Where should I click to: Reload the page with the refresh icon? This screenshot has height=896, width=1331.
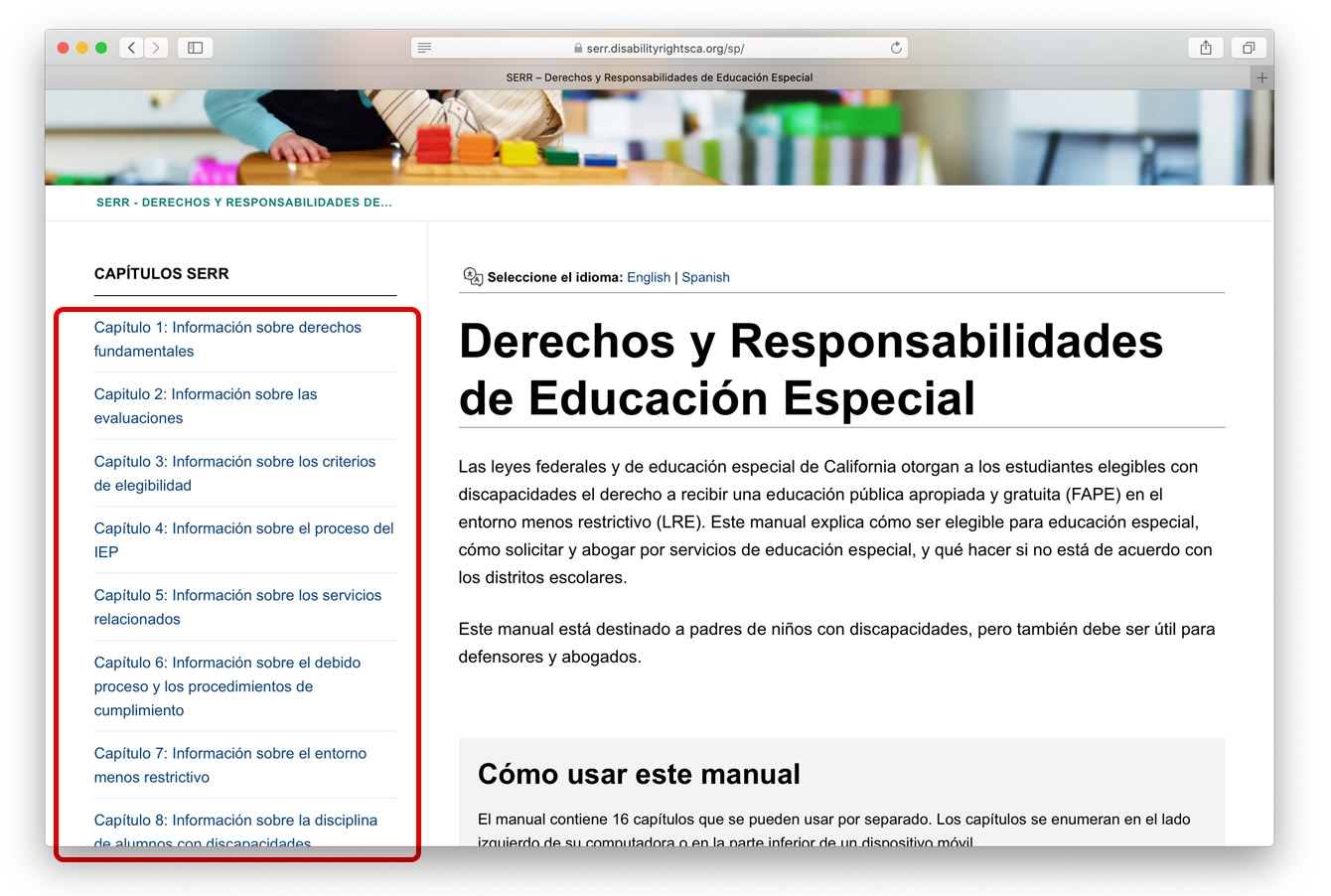(x=896, y=48)
